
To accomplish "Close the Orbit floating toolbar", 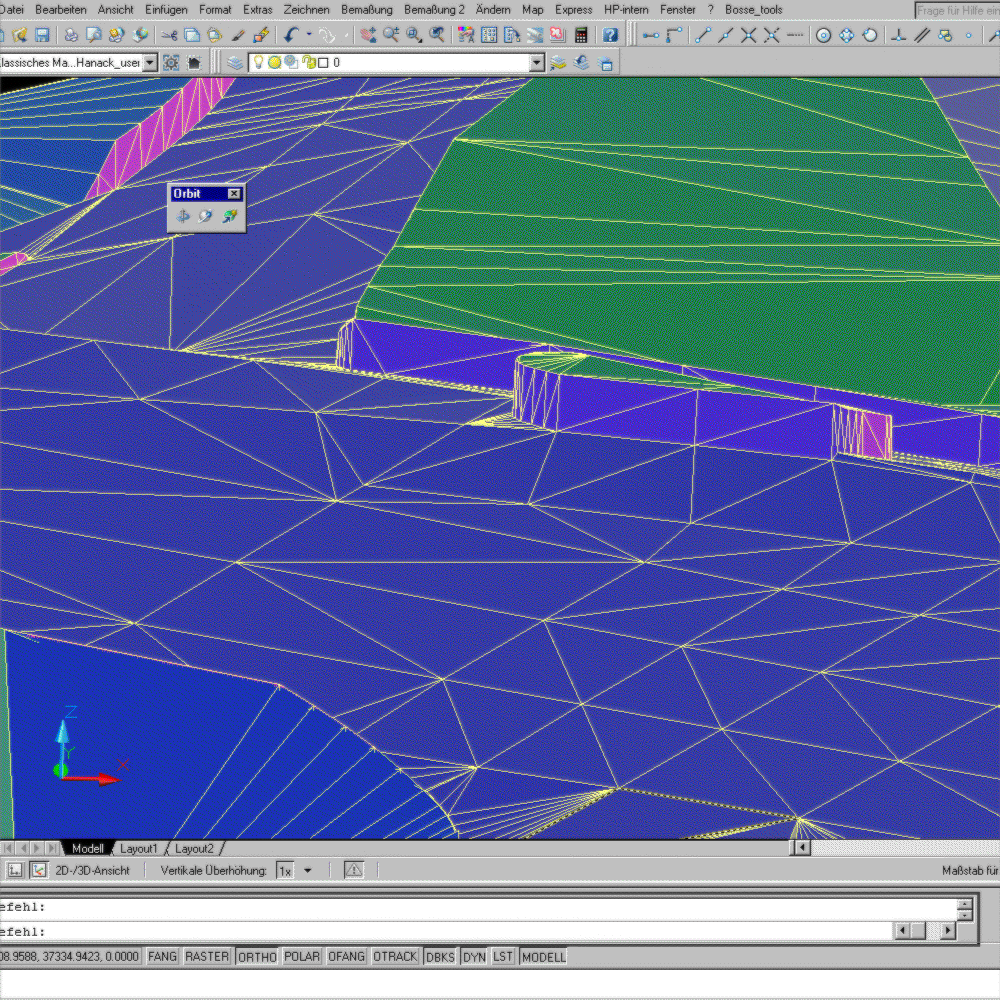I will [x=234, y=194].
